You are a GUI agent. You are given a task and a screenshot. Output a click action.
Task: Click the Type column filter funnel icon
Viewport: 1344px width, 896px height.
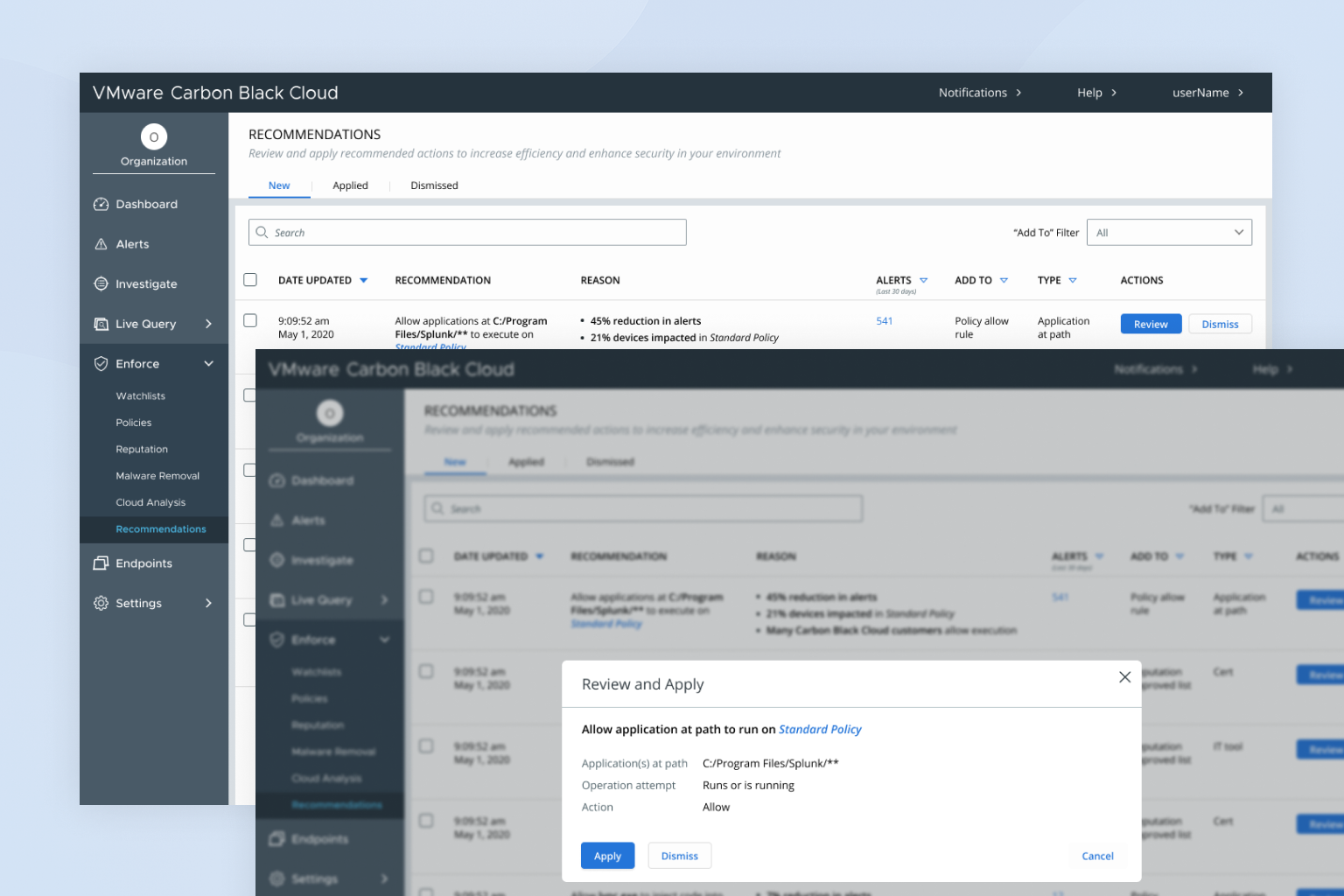coord(1073,280)
